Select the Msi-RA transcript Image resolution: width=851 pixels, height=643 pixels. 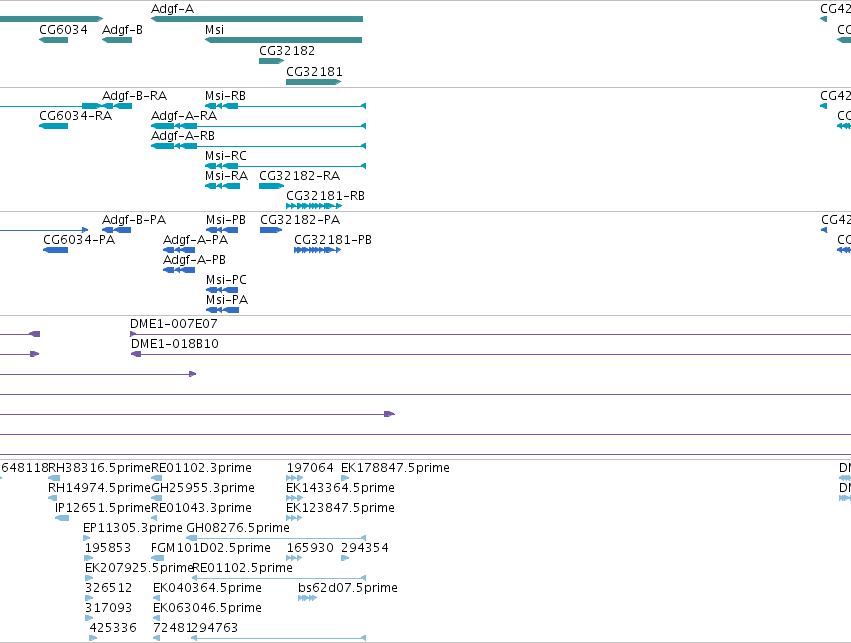pos(223,187)
